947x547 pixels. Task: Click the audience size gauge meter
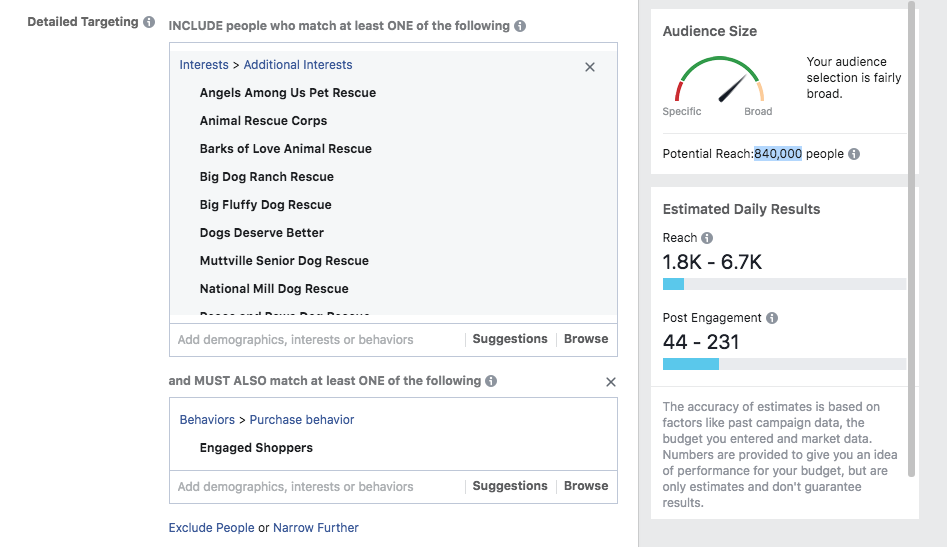coord(718,85)
